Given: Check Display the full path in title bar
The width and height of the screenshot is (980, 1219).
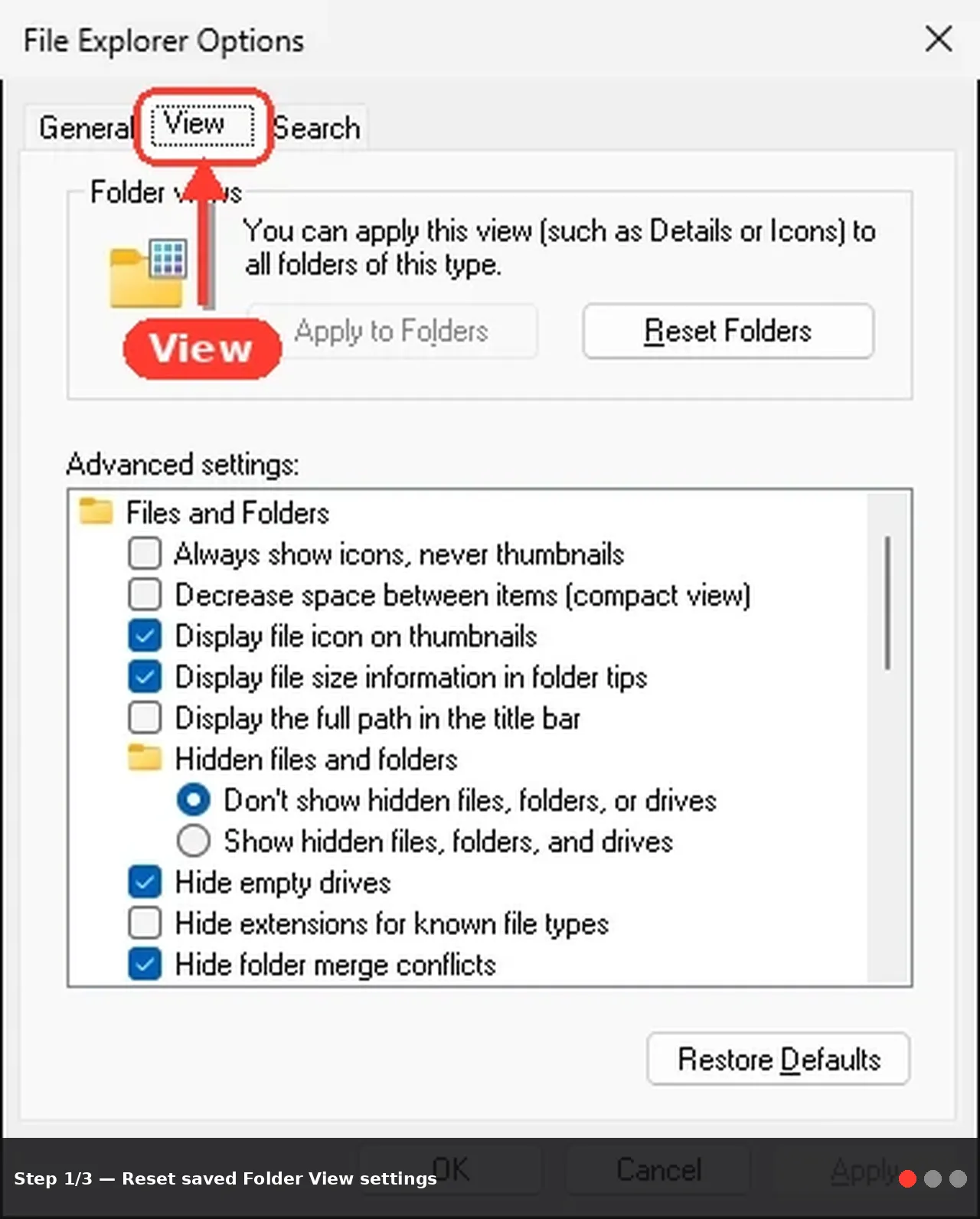Looking at the screenshot, I should point(145,718).
